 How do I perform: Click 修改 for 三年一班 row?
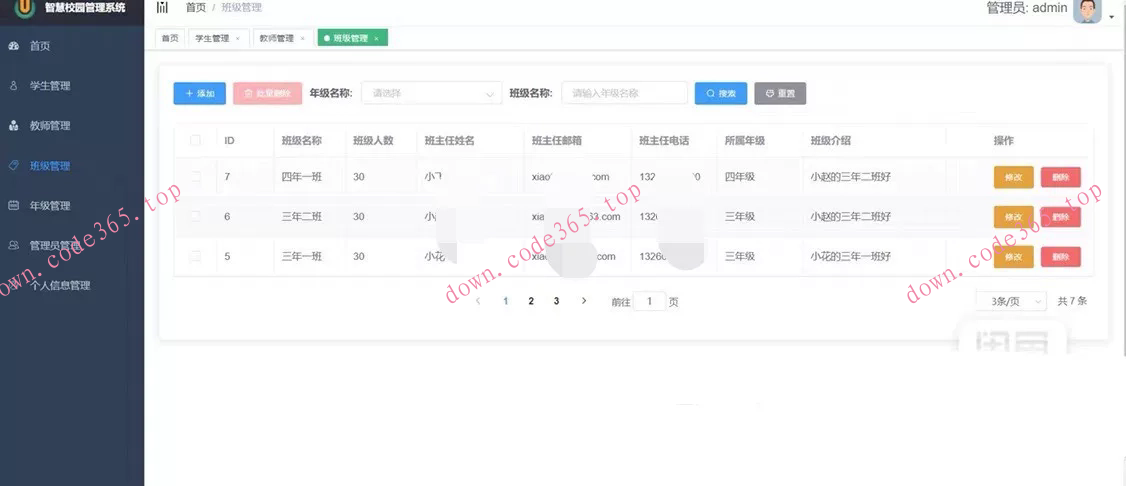click(x=1013, y=256)
